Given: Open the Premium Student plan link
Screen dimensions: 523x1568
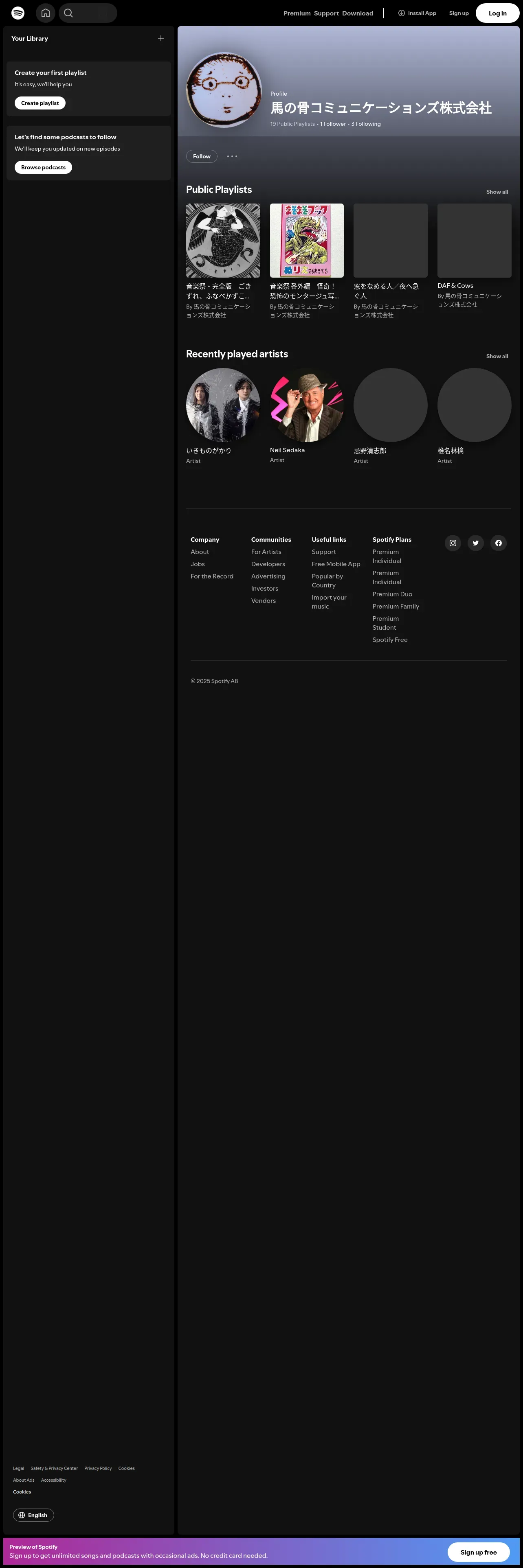Looking at the screenshot, I should 385,623.
